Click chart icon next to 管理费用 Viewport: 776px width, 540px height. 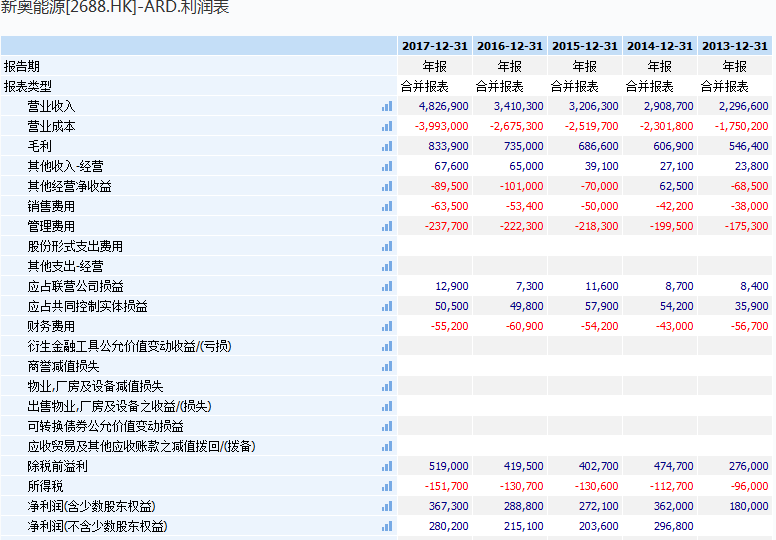pyautogui.click(x=386, y=226)
